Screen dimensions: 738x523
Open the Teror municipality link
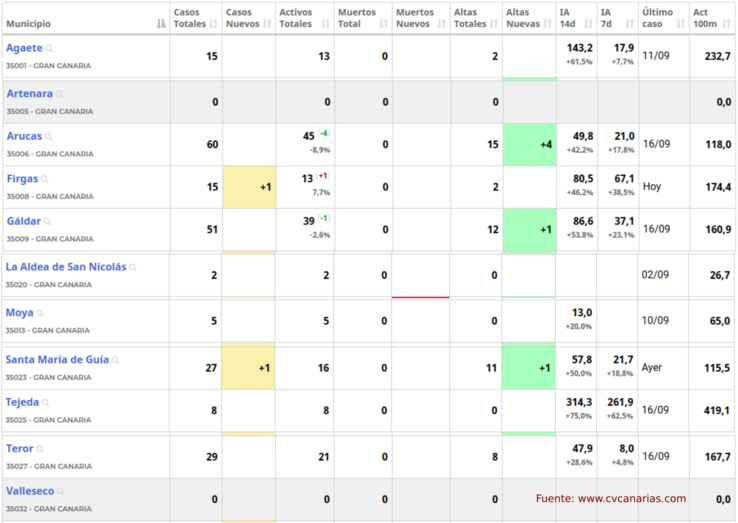20,449
